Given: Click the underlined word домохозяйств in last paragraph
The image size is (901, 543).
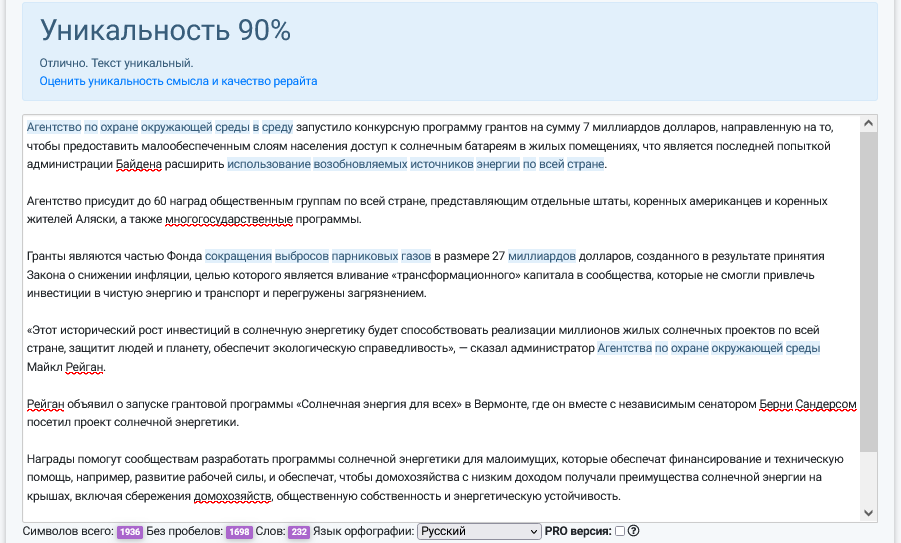Looking at the screenshot, I should click(x=232, y=496).
